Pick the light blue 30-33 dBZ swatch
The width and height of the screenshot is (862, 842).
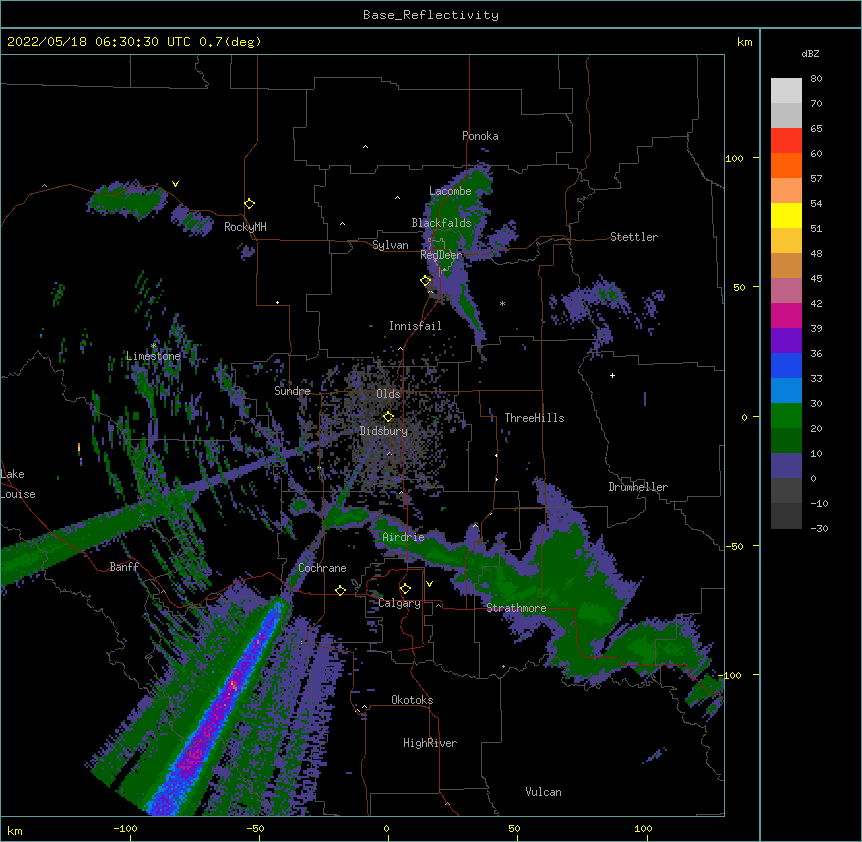pos(786,391)
